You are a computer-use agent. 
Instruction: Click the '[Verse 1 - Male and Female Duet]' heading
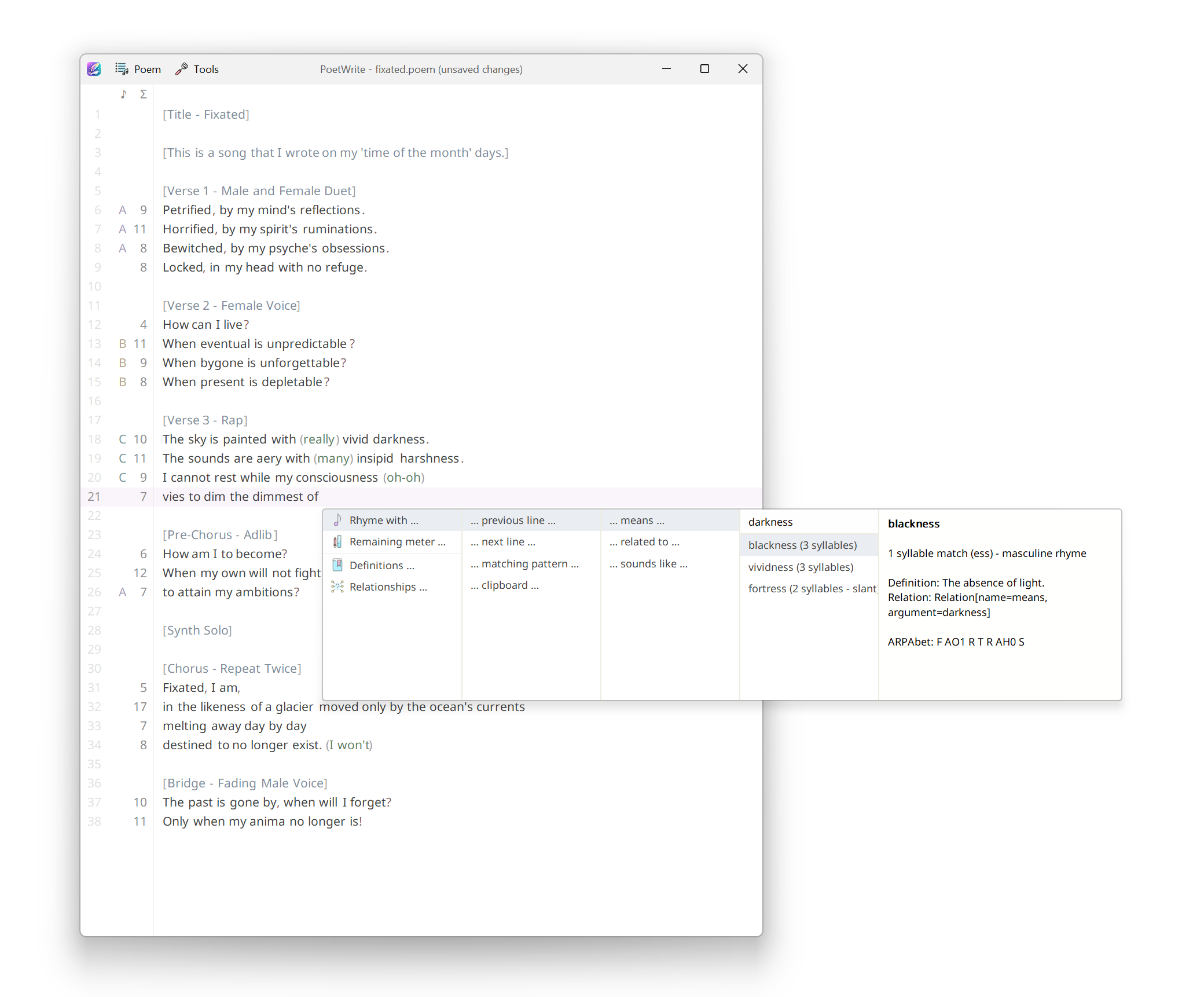259,191
